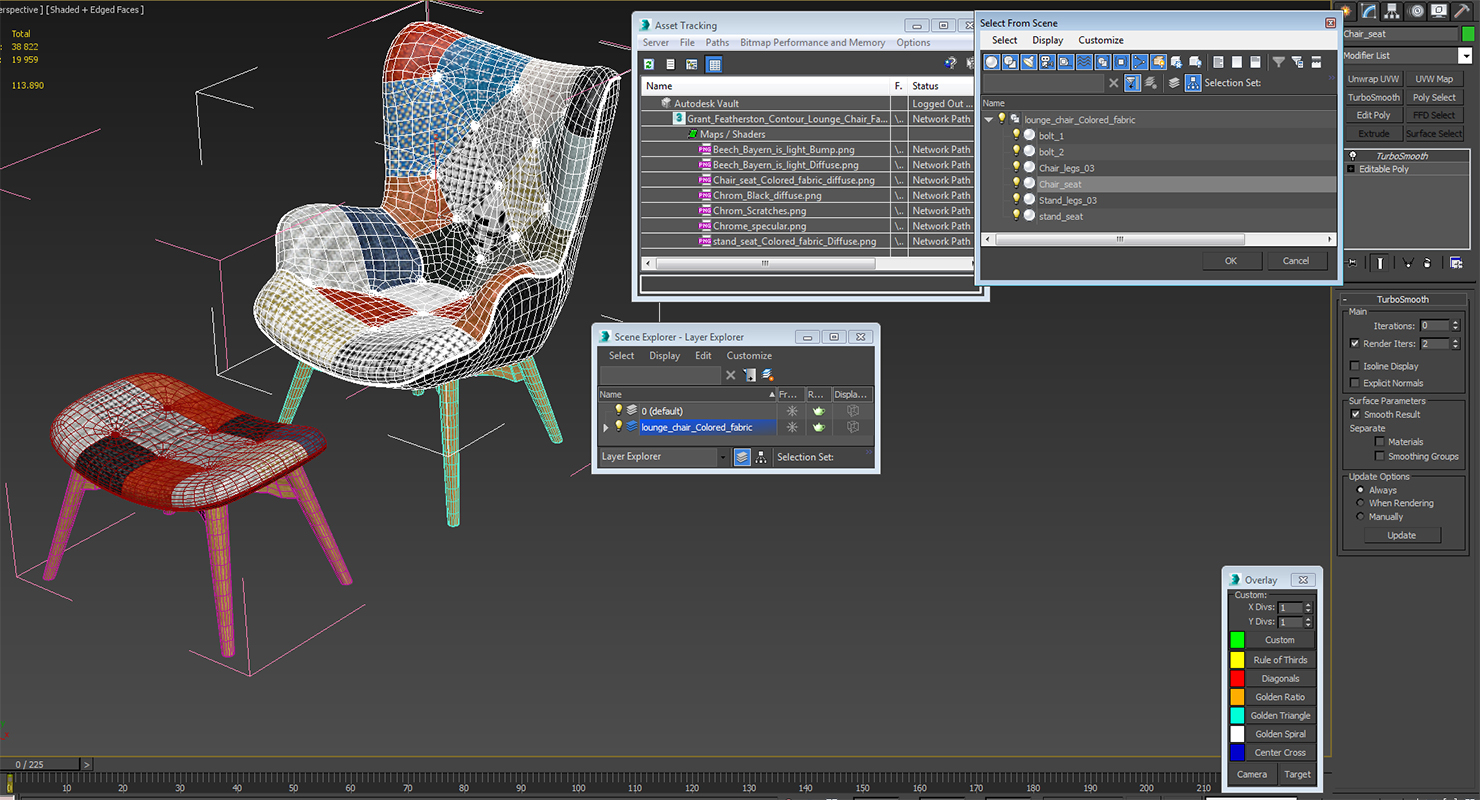Toggle Display Lights filter in Select From Scene
This screenshot has width=1480, height=800.
[1028, 62]
